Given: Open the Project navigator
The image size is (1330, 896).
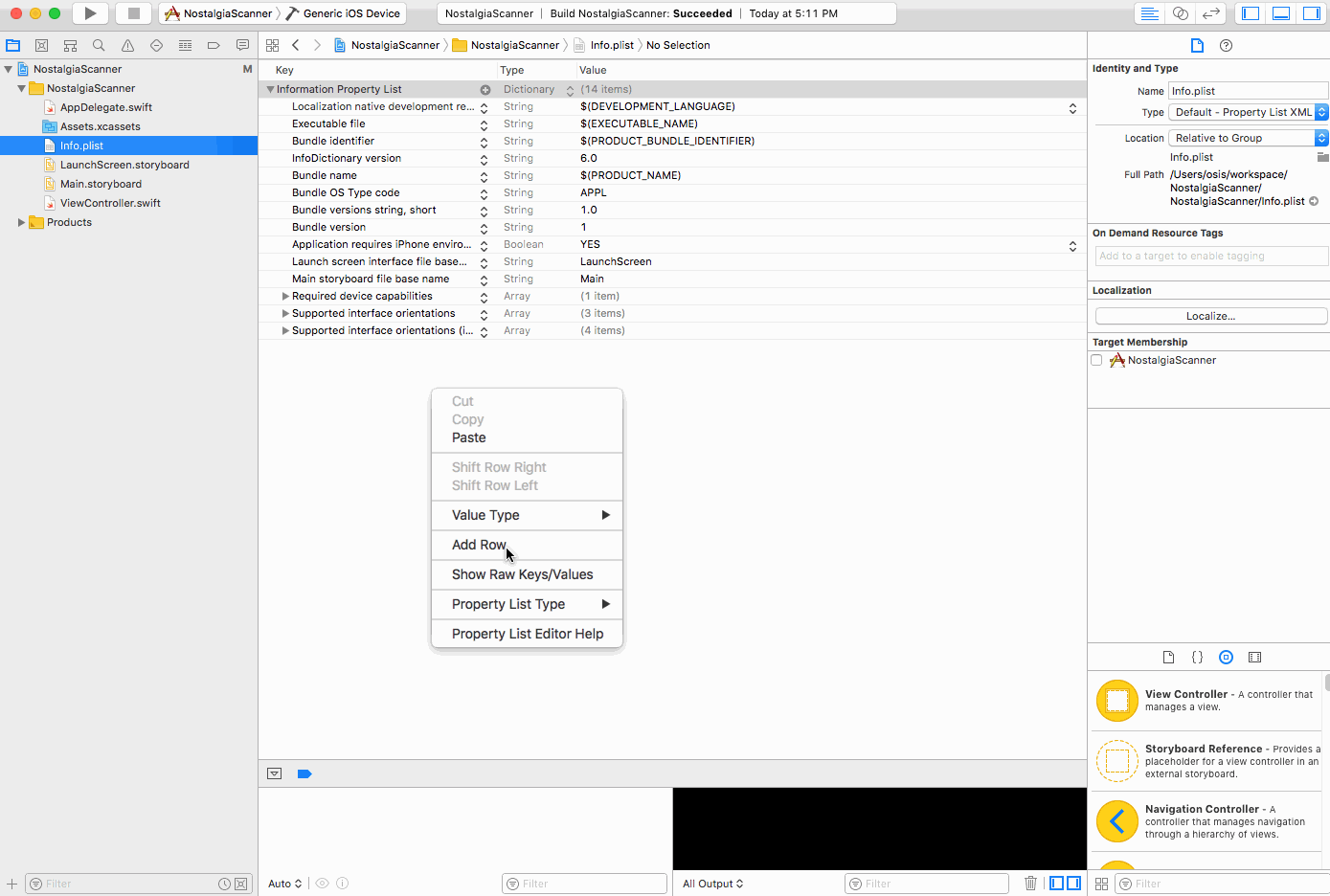Looking at the screenshot, I should click(x=12, y=45).
